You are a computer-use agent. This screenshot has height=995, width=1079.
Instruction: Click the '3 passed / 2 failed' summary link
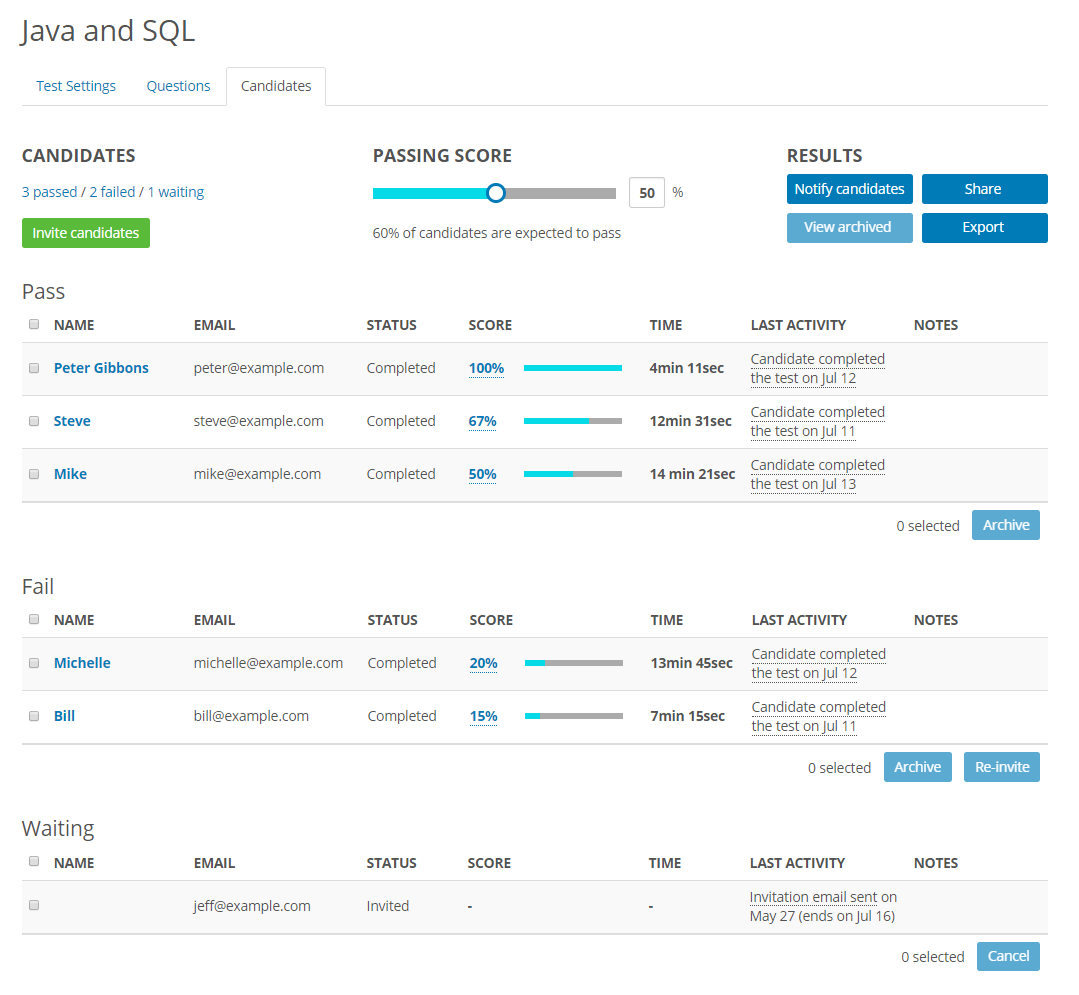click(112, 192)
